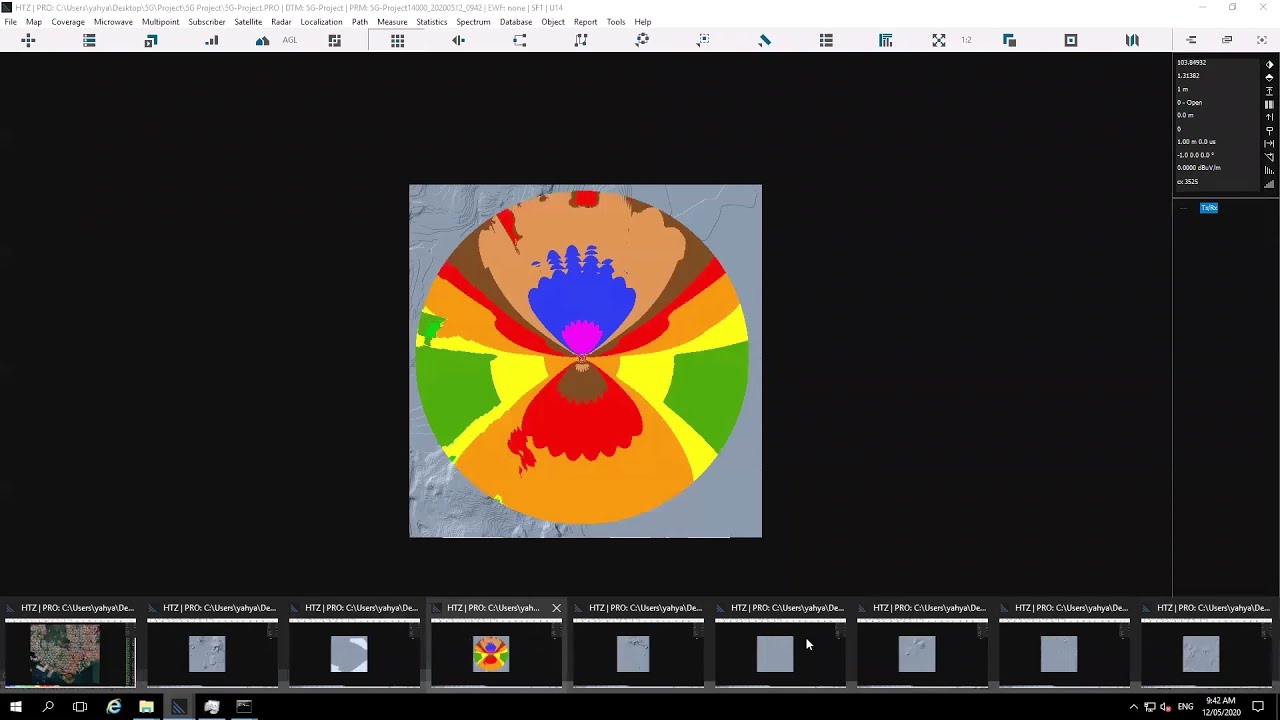
Task: Click the rotating circle arrows toolbar icon
Action: [642, 40]
